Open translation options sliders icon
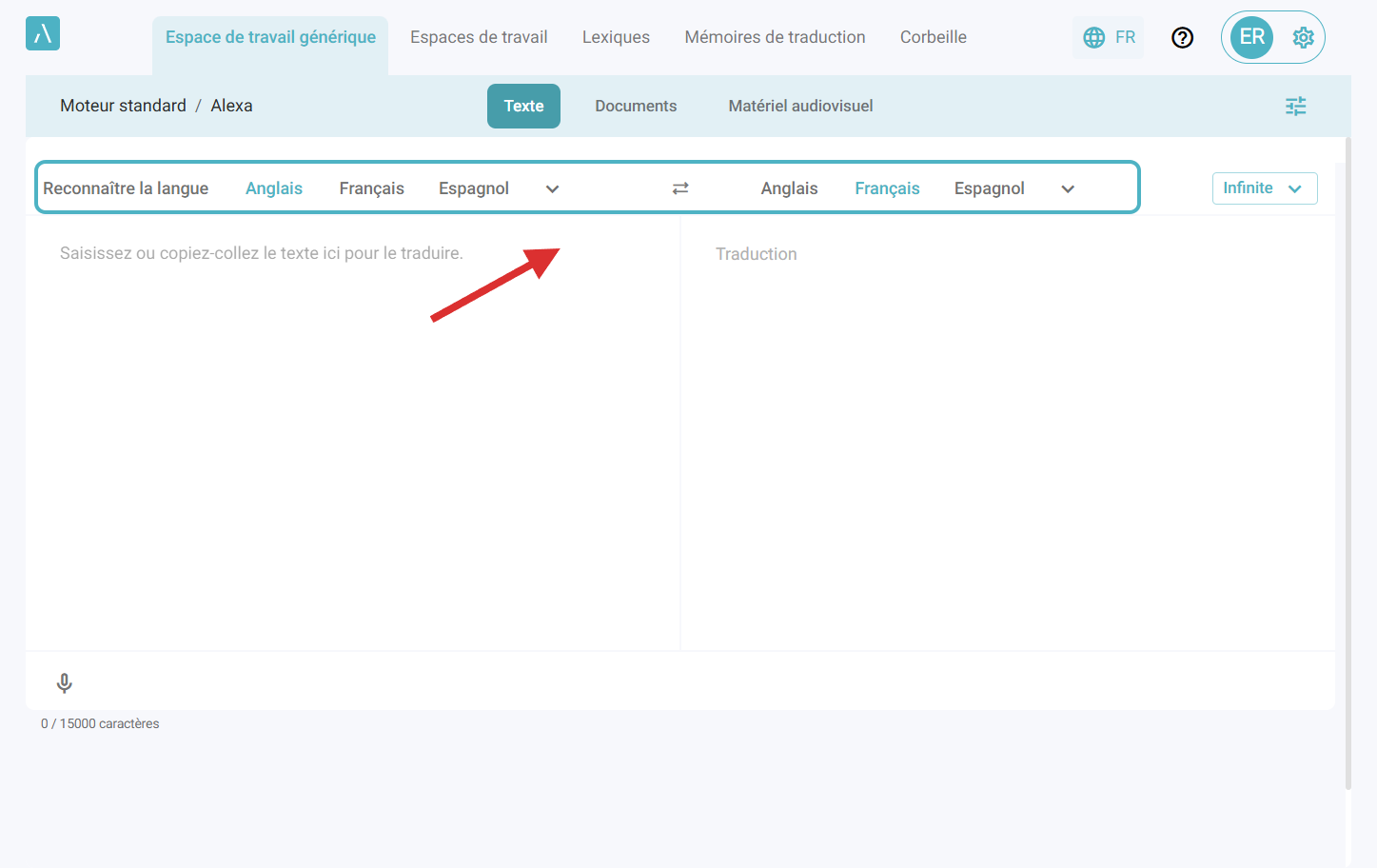The height and width of the screenshot is (868, 1377). [1295, 106]
